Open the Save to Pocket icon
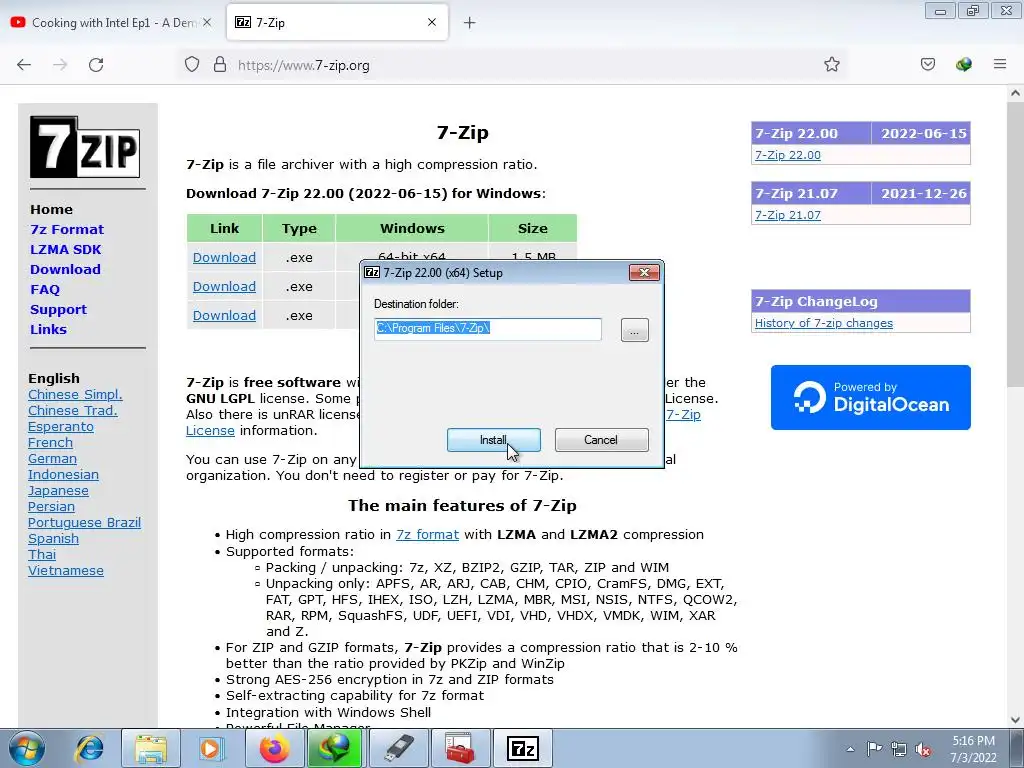The image size is (1024, 768). 927,64
